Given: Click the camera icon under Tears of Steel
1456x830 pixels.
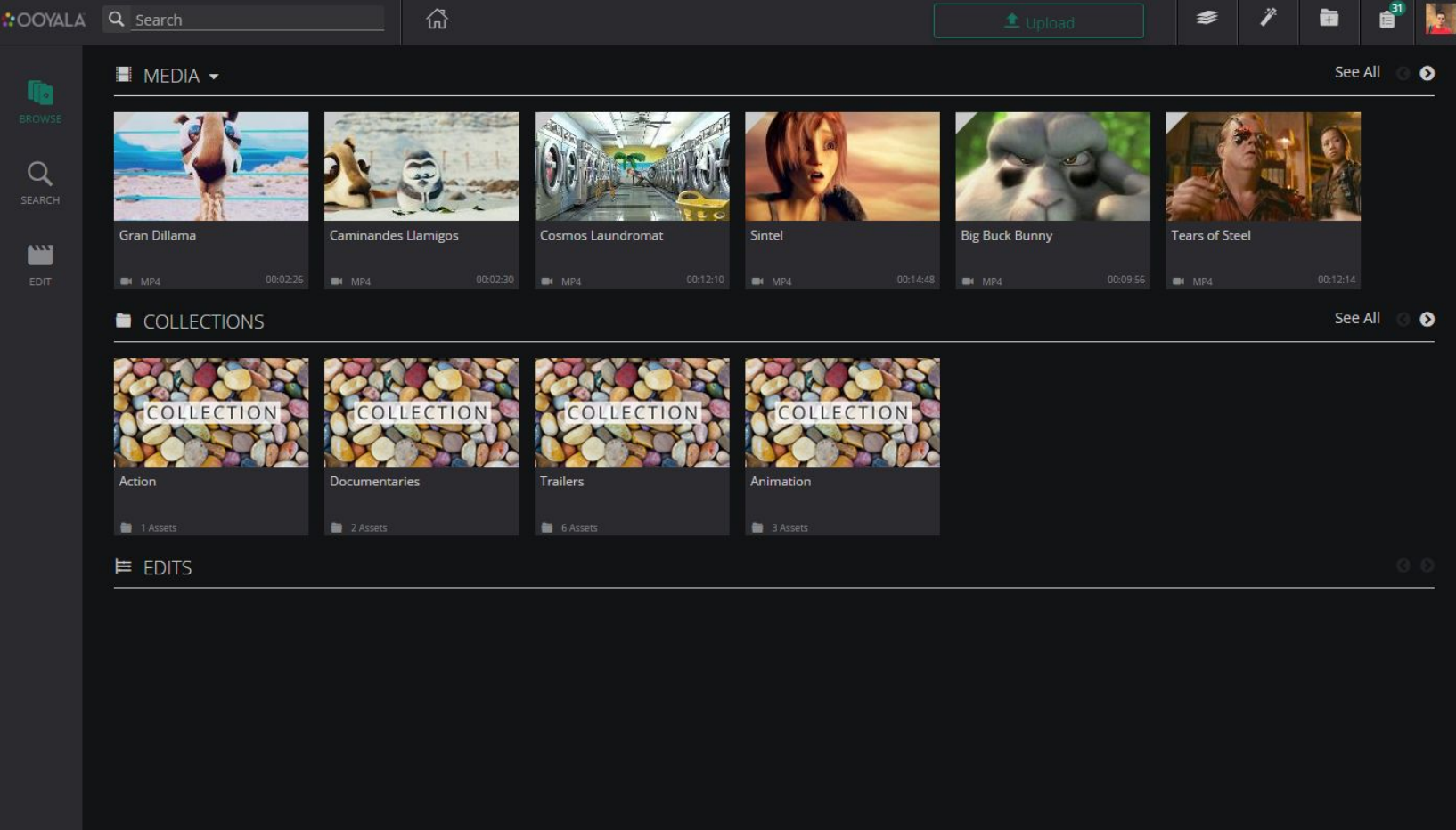Looking at the screenshot, I should [1178, 281].
